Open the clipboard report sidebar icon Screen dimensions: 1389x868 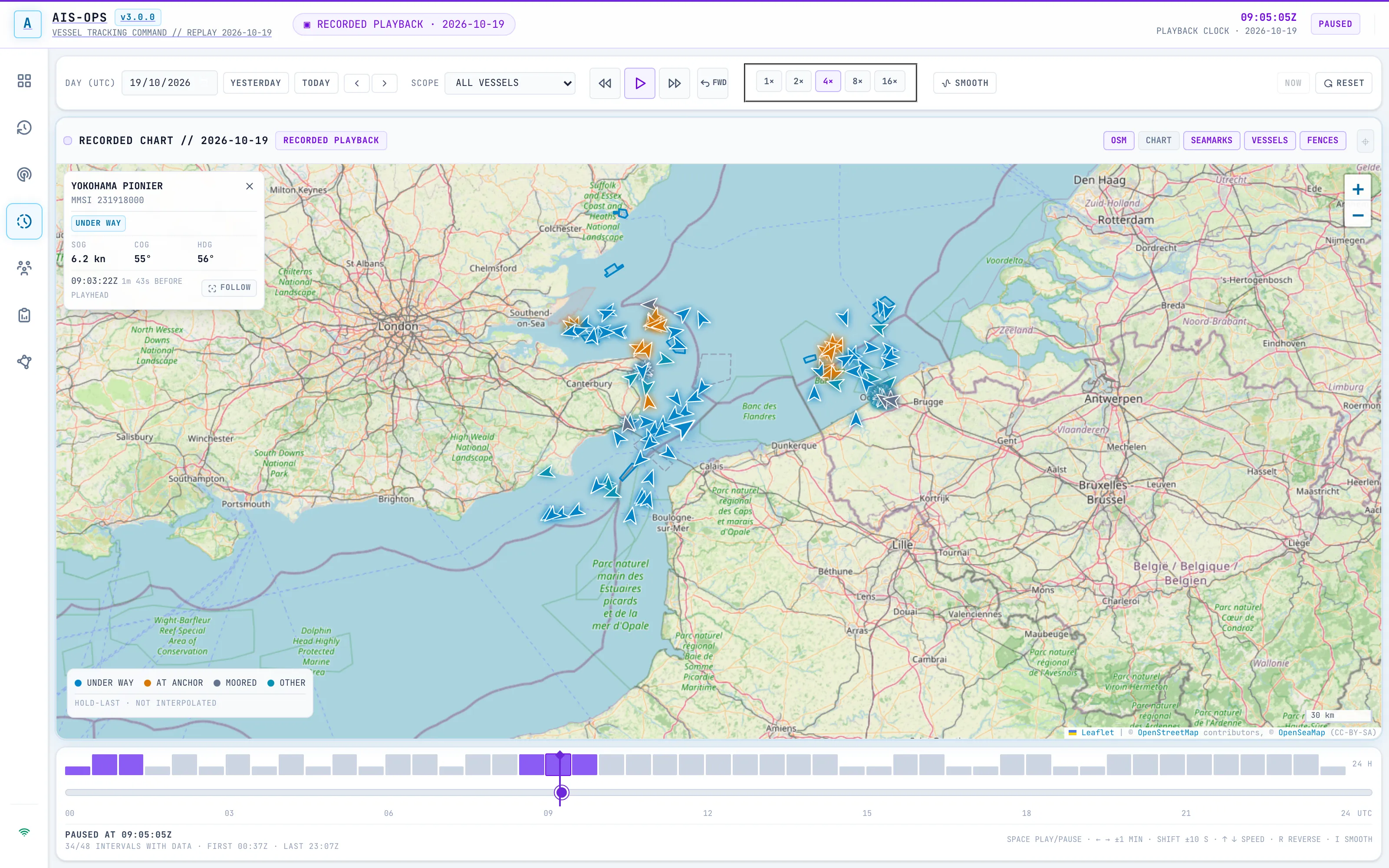click(24, 315)
